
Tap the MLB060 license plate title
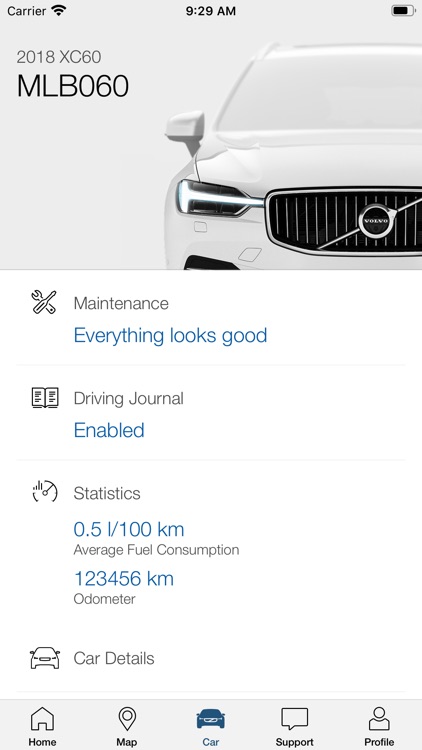(x=73, y=86)
